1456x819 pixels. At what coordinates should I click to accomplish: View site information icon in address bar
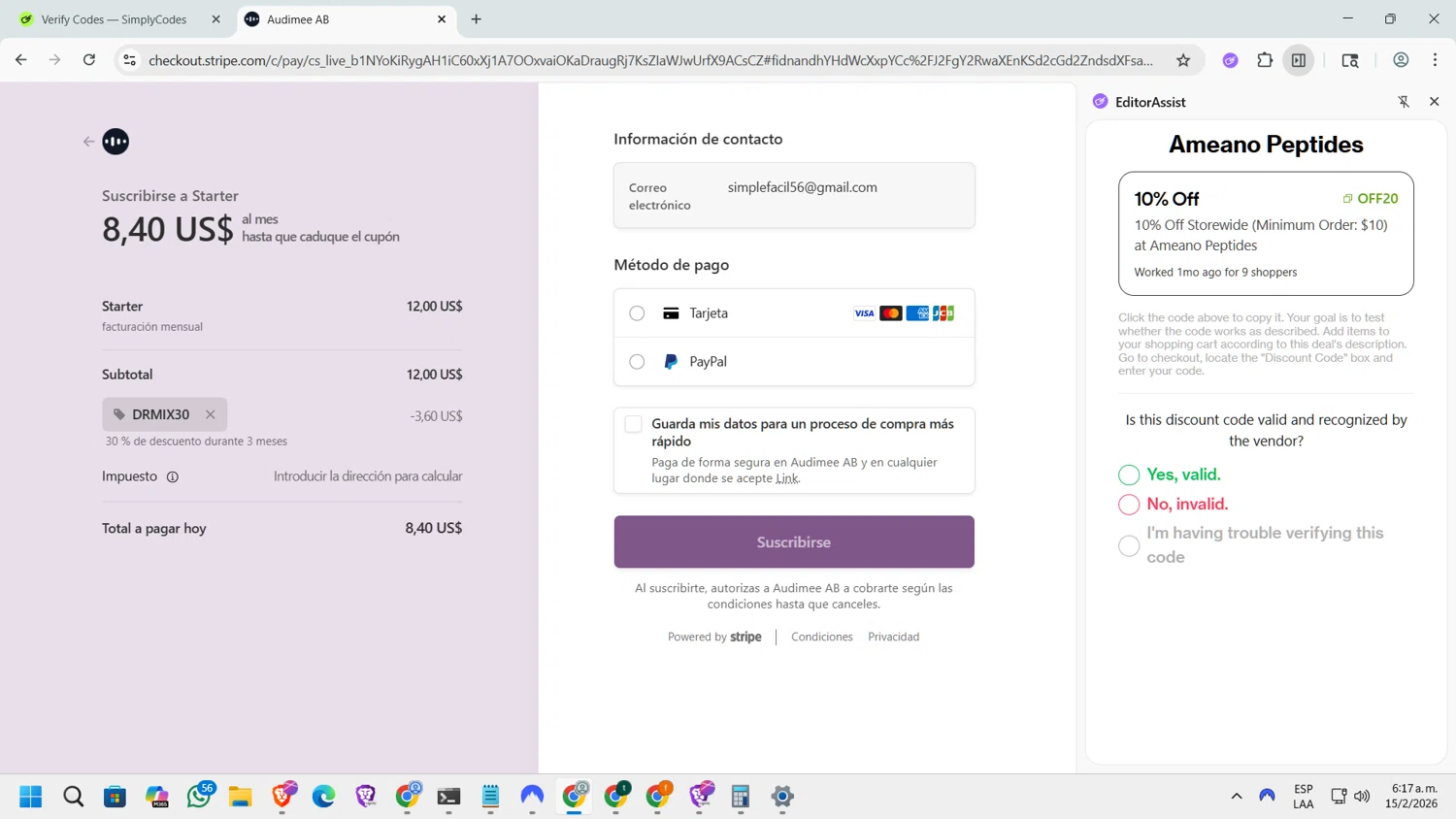point(129,60)
